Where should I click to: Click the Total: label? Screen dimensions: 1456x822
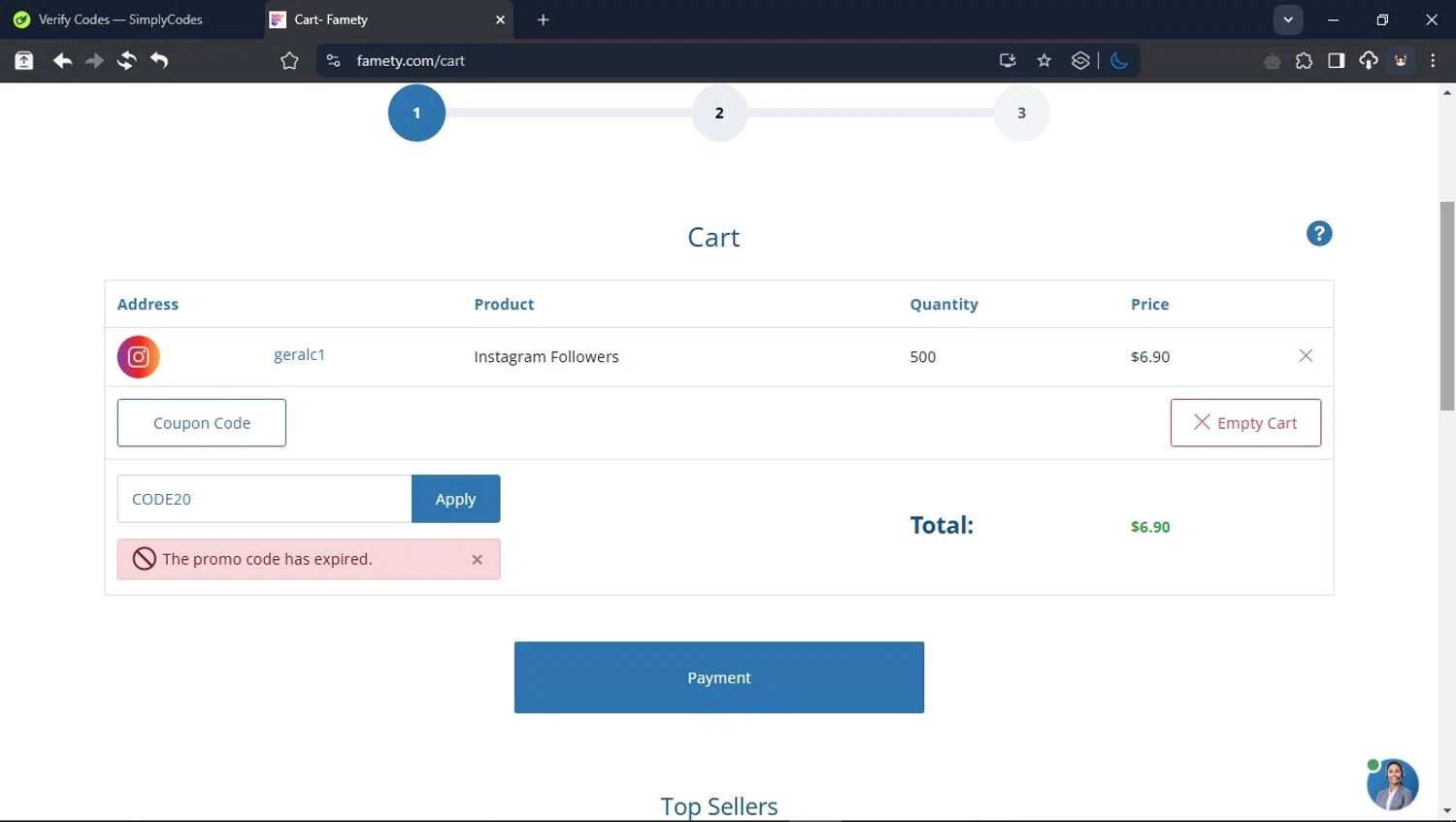coord(942,525)
